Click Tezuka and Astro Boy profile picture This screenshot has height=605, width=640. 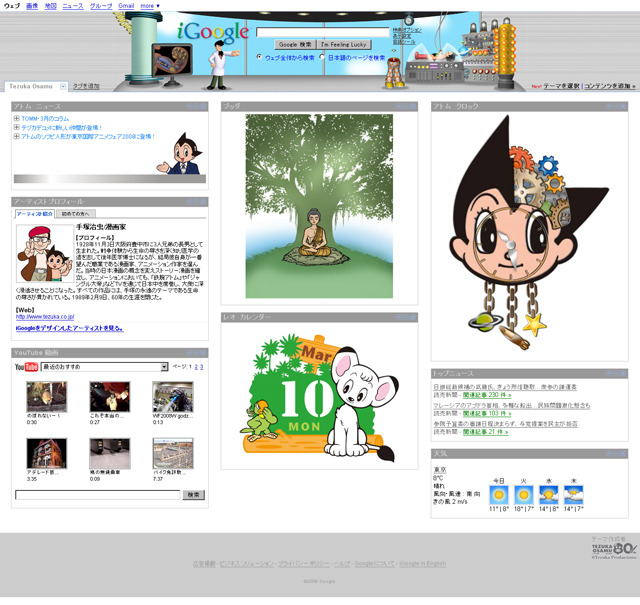point(45,254)
